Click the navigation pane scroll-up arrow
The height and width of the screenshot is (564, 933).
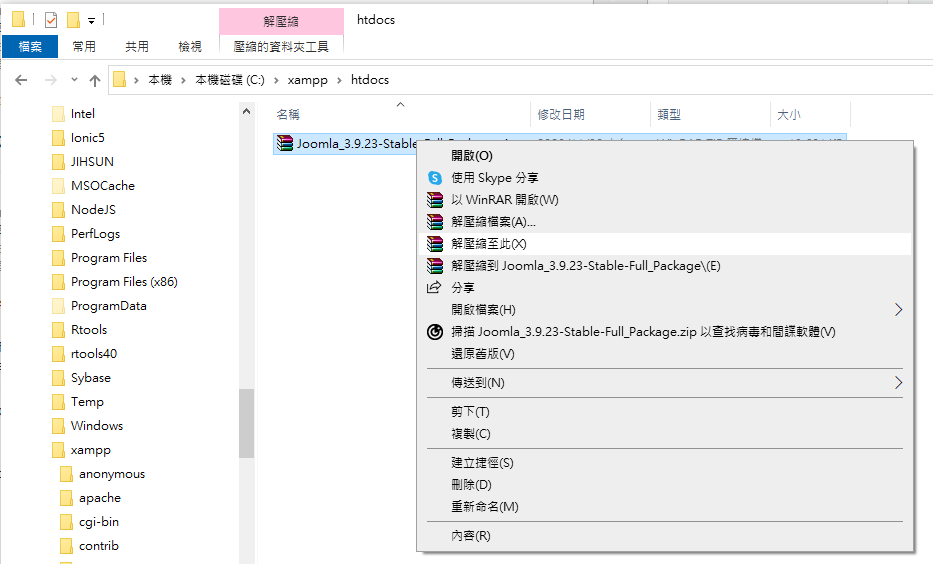coord(246,111)
